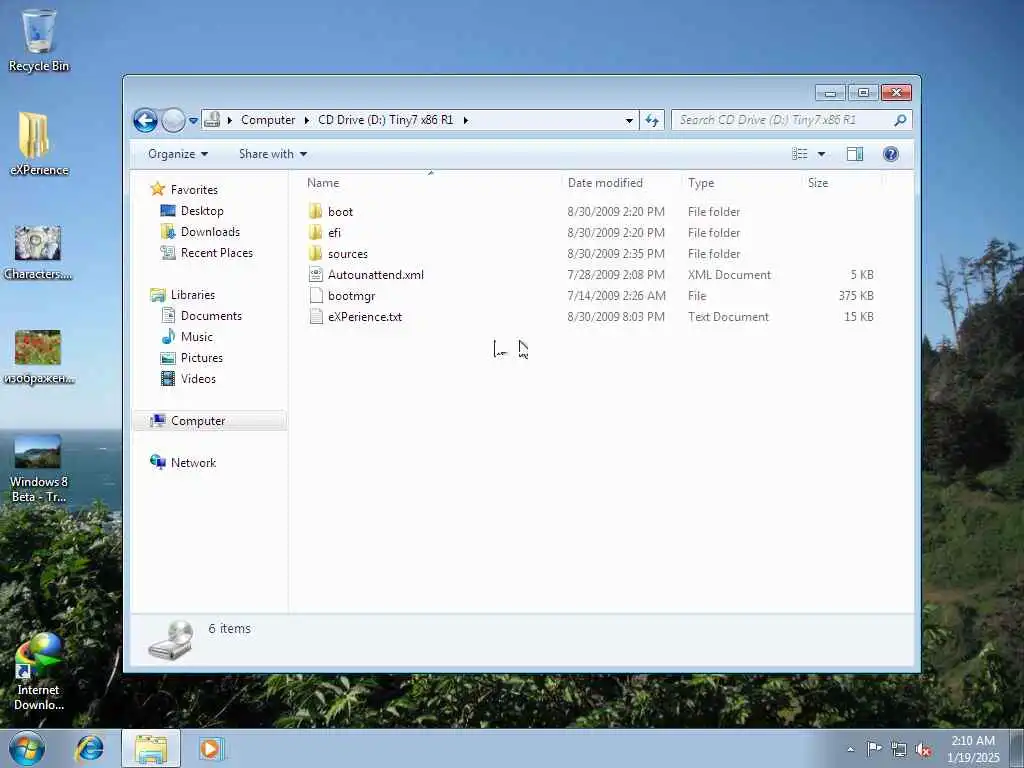The image size is (1024, 768).
Task: Open volume muted speaker icon
Action: pos(923,750)
